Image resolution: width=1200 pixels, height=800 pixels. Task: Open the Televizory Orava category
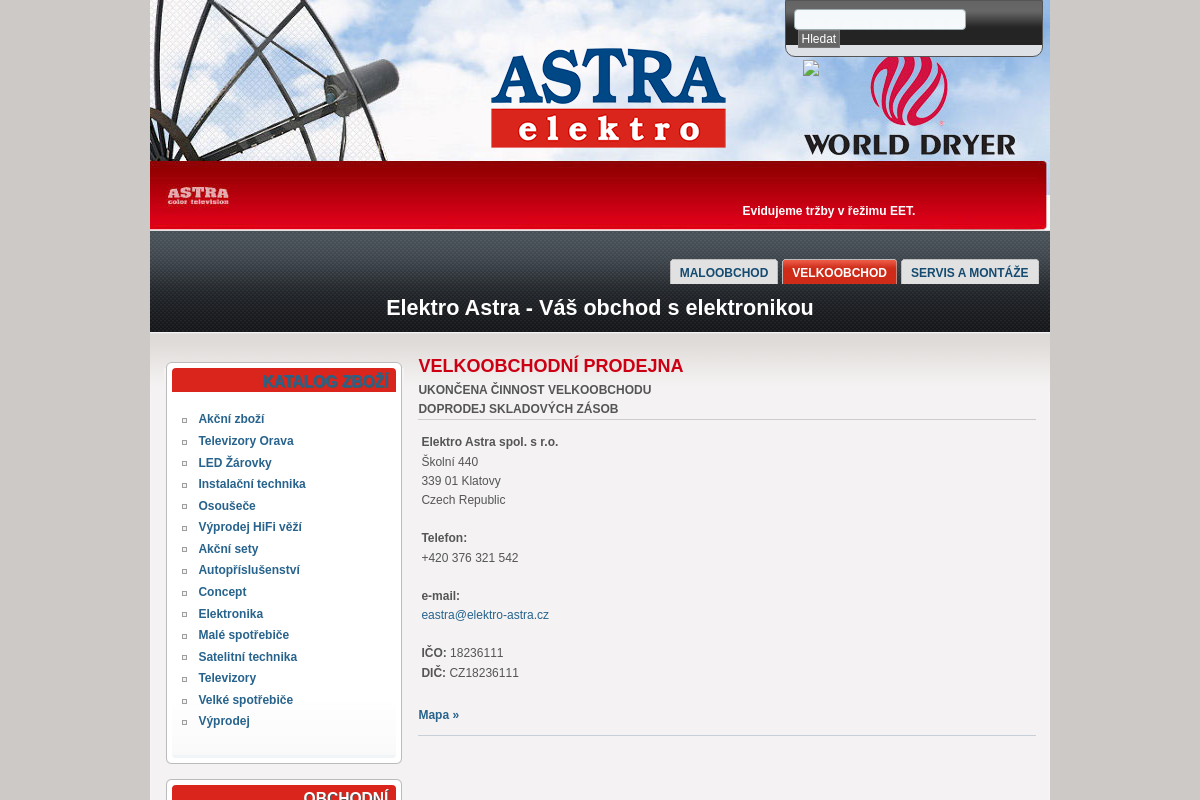click(246, 441)
